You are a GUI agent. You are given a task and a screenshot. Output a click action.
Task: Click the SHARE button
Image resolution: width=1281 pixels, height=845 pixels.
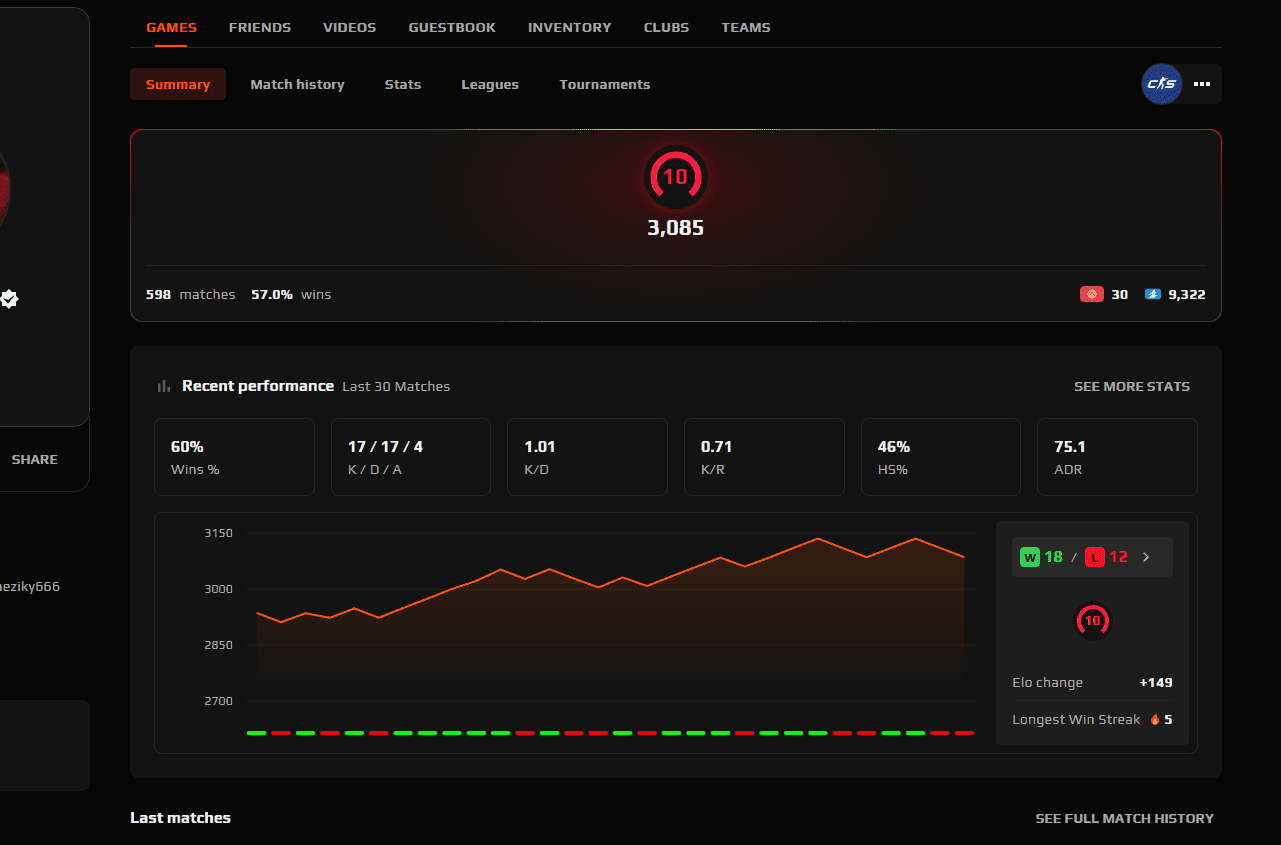click(35, 459)
